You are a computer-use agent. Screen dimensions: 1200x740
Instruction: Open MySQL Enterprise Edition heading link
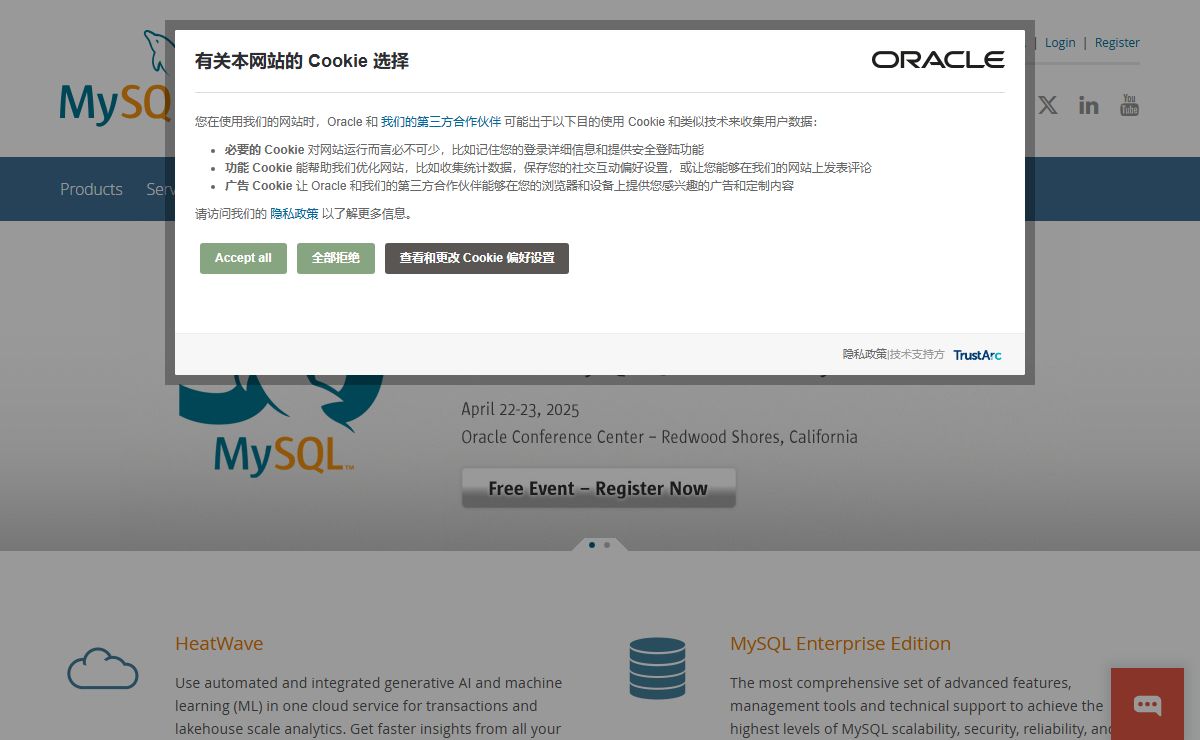coord(840,643)
